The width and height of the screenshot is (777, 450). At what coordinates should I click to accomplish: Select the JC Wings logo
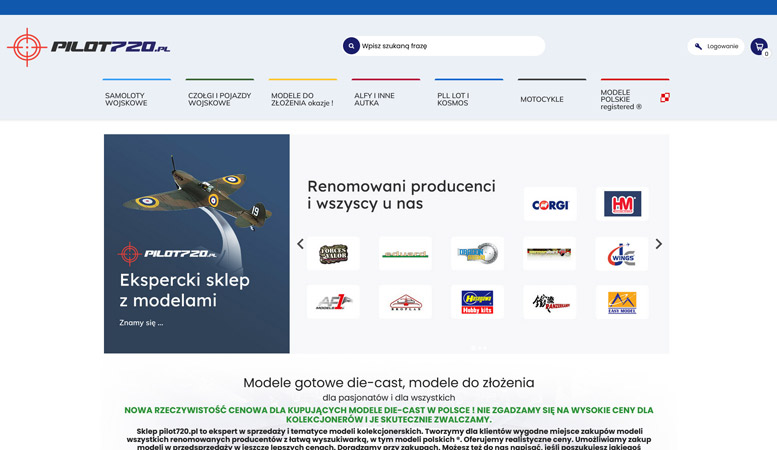(621, 254)
